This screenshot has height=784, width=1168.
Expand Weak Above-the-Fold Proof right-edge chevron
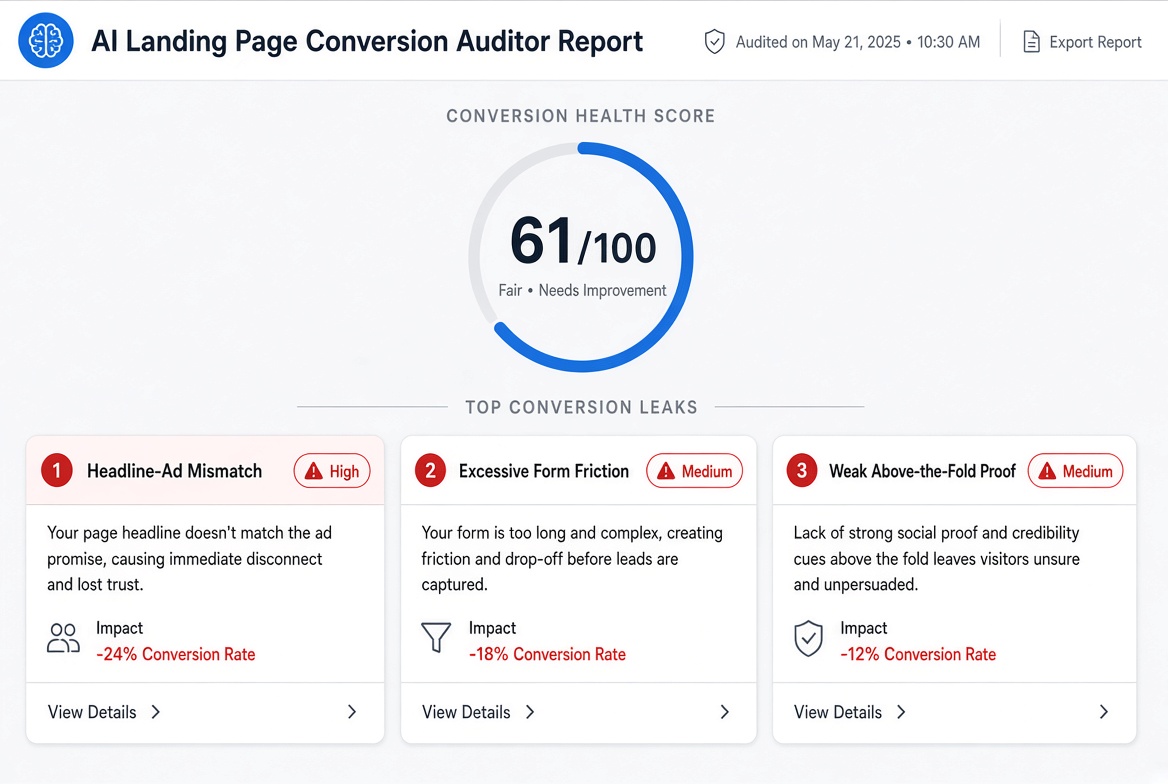click(1104, 712)
